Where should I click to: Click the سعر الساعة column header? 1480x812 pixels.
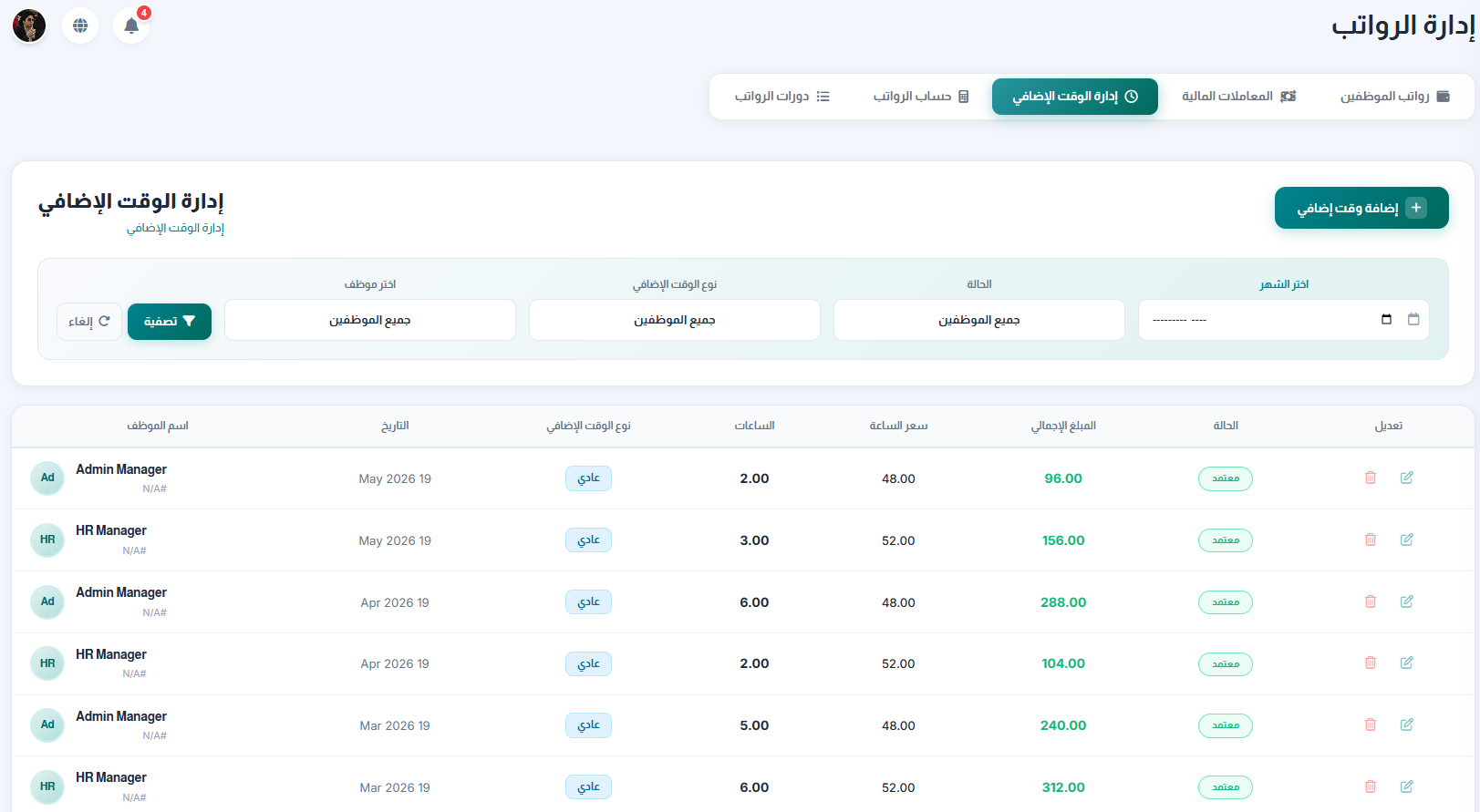click(x=898, y=426)
